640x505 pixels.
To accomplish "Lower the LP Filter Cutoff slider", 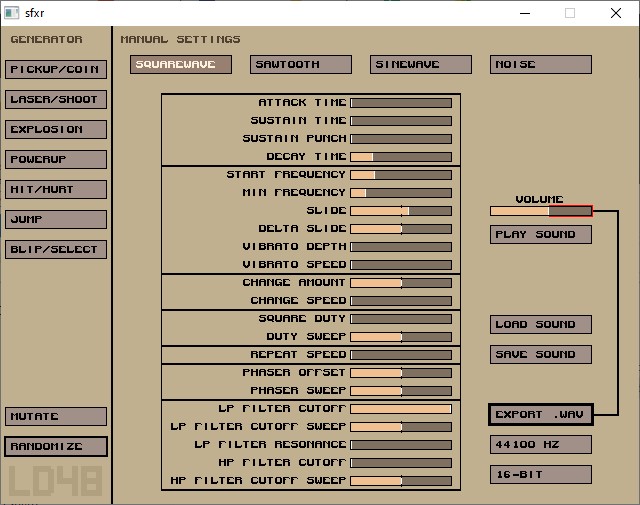I will tap(401, 409).
